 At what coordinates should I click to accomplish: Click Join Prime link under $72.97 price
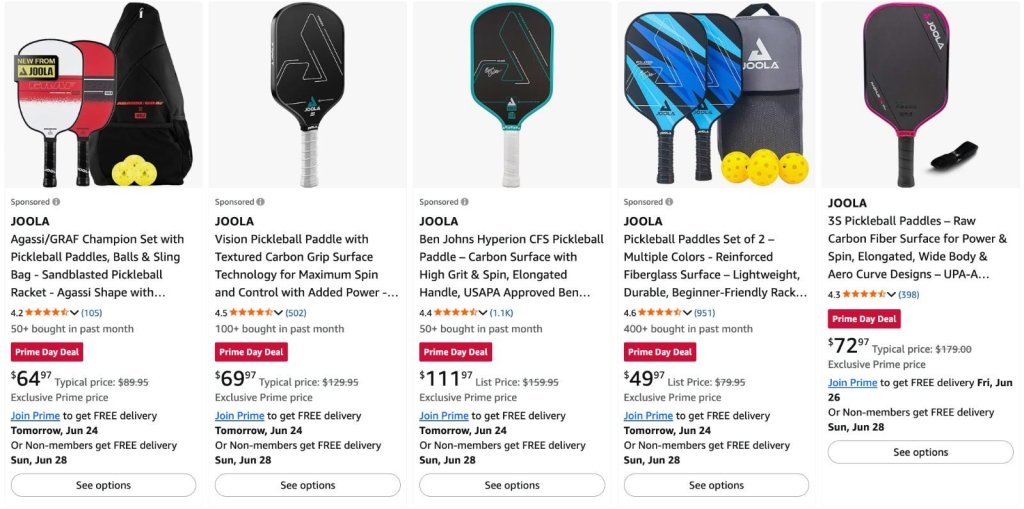coord(852,383)
